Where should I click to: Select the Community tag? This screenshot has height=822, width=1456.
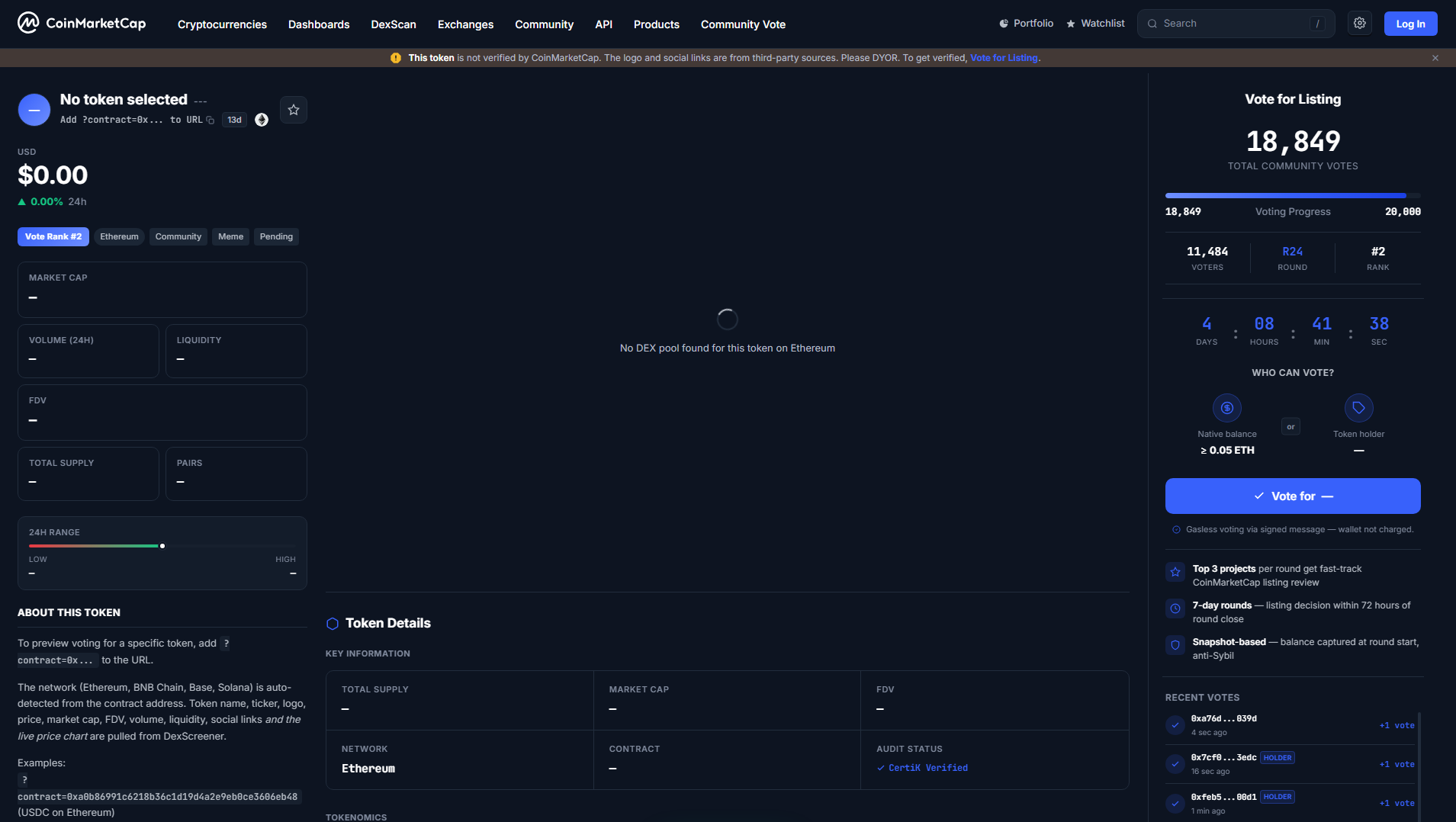178,236
